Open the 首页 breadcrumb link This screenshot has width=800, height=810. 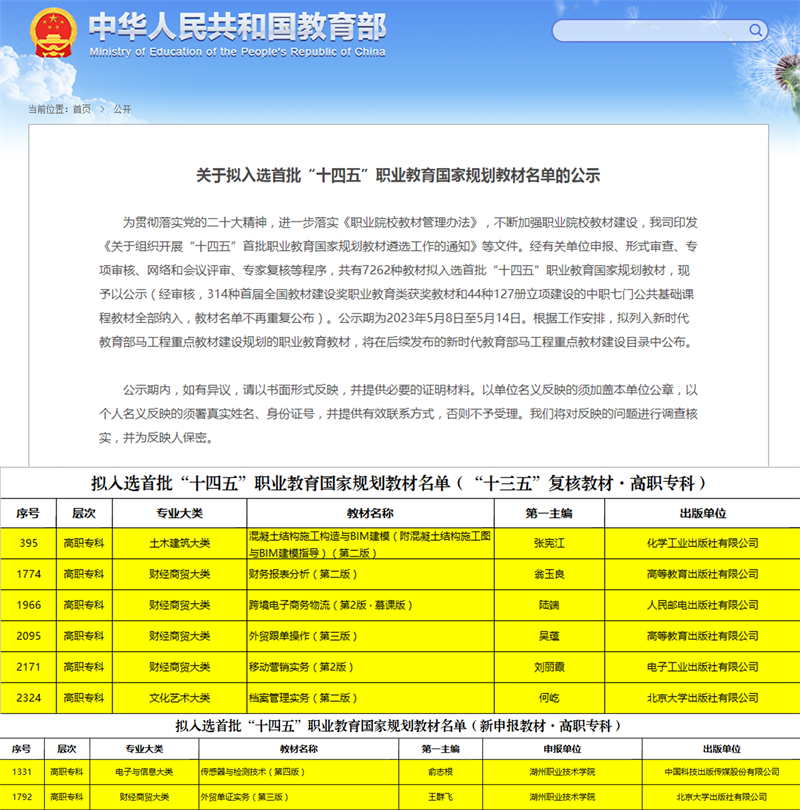click(81, 108)
